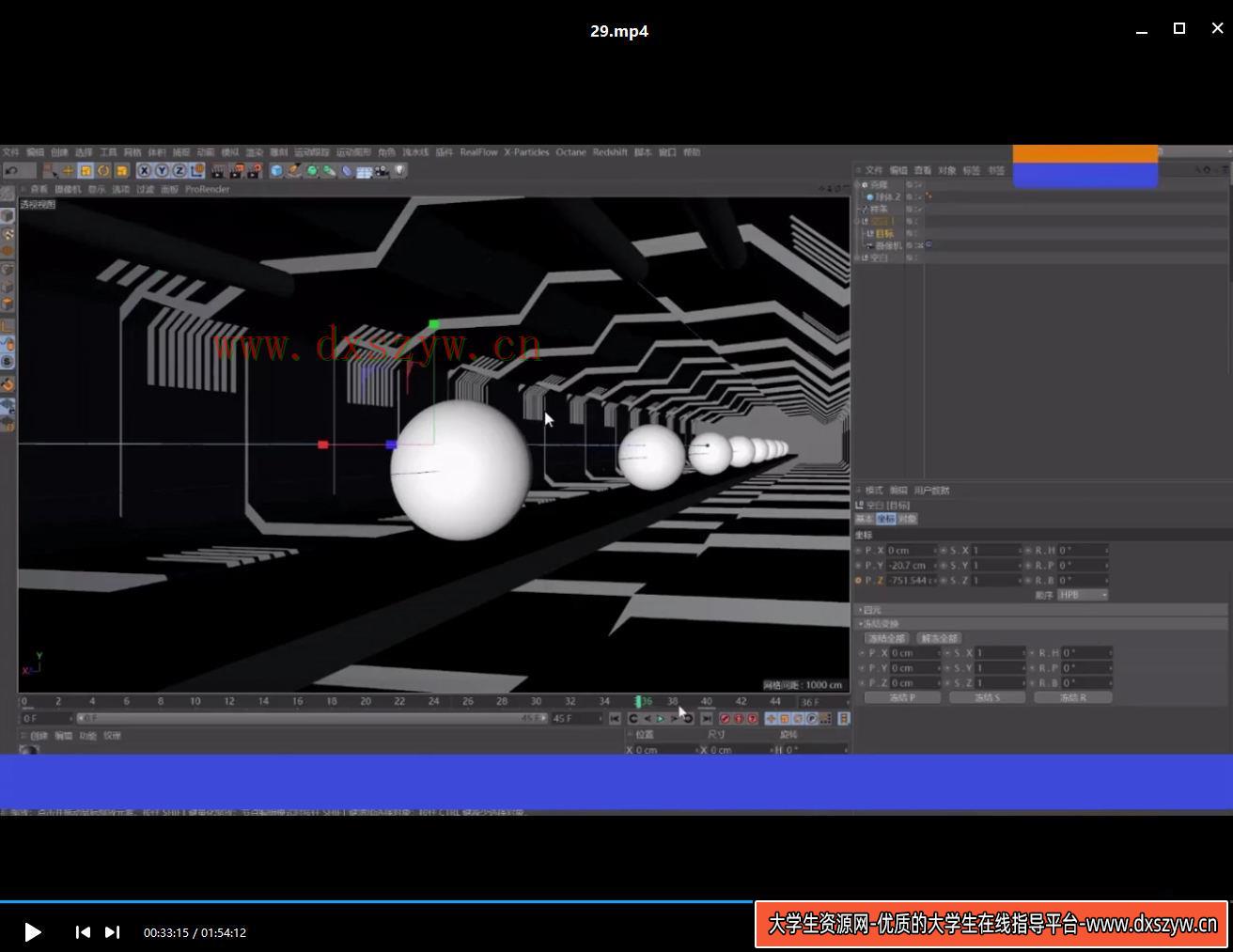Image resolution: width=1233 pixels, height=952 pixels.
Task: Open the ProRender viewport menu
Action: [208, 189]
